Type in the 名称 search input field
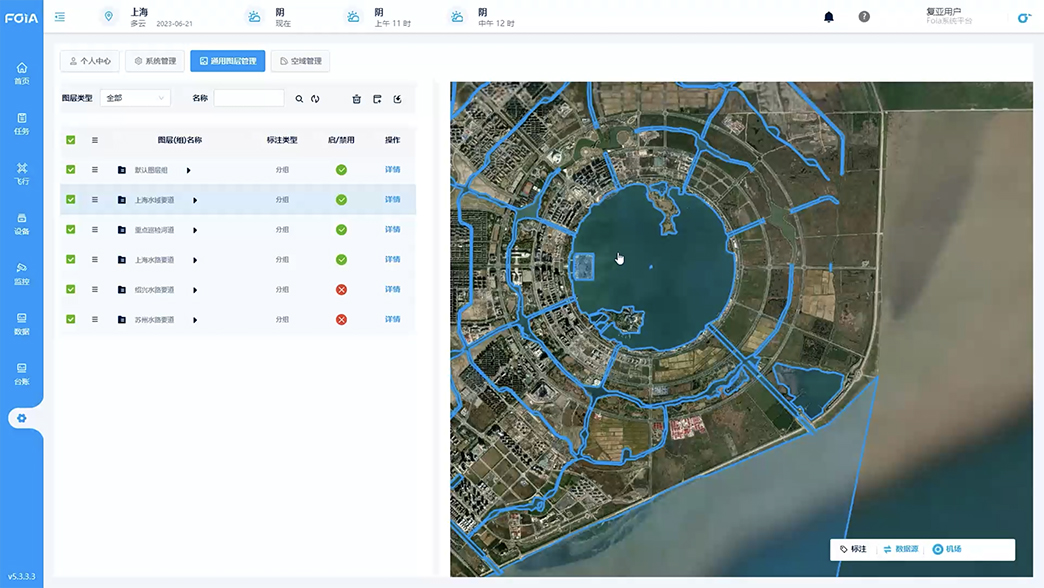1044x588 pixels. tap(248, 97)
